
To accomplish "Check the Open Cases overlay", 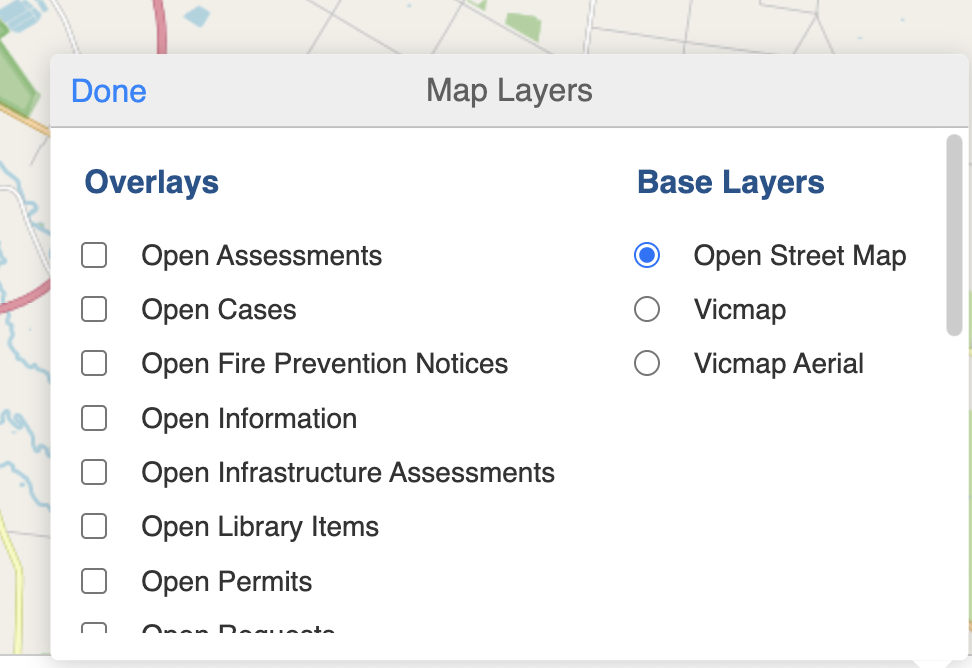I will point(93,309).
